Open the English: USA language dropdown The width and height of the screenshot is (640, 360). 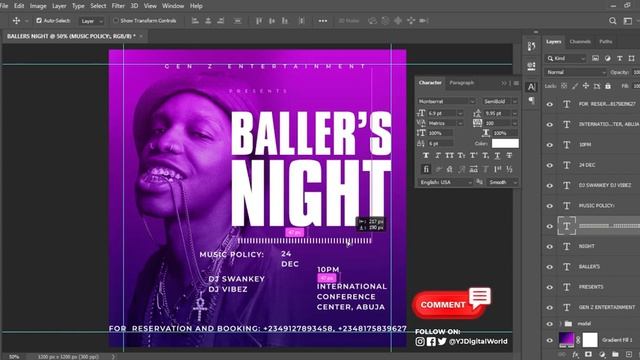[x=445, y=182]
